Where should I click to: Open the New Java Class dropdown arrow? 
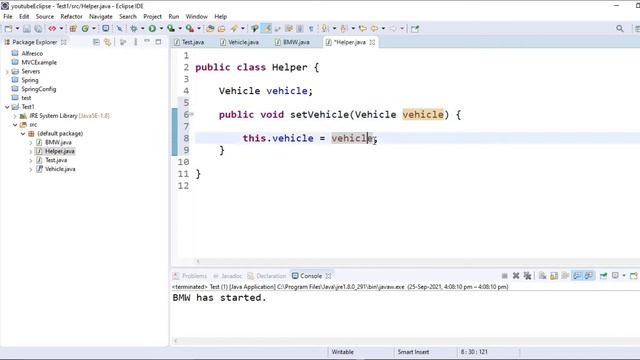point(93,29)
